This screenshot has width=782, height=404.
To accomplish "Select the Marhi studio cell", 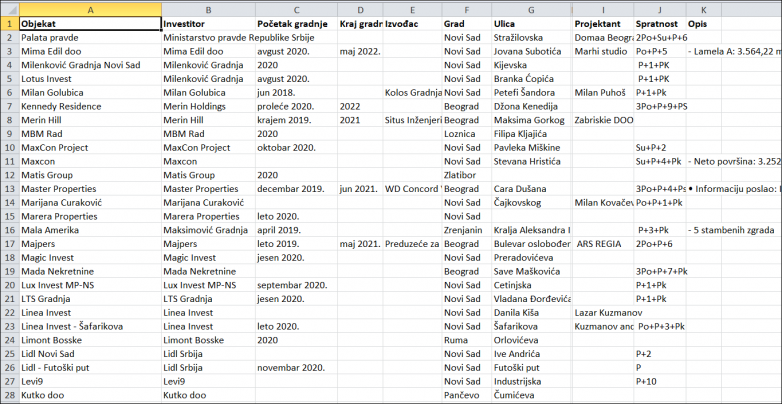I will (x=602, y=50).
